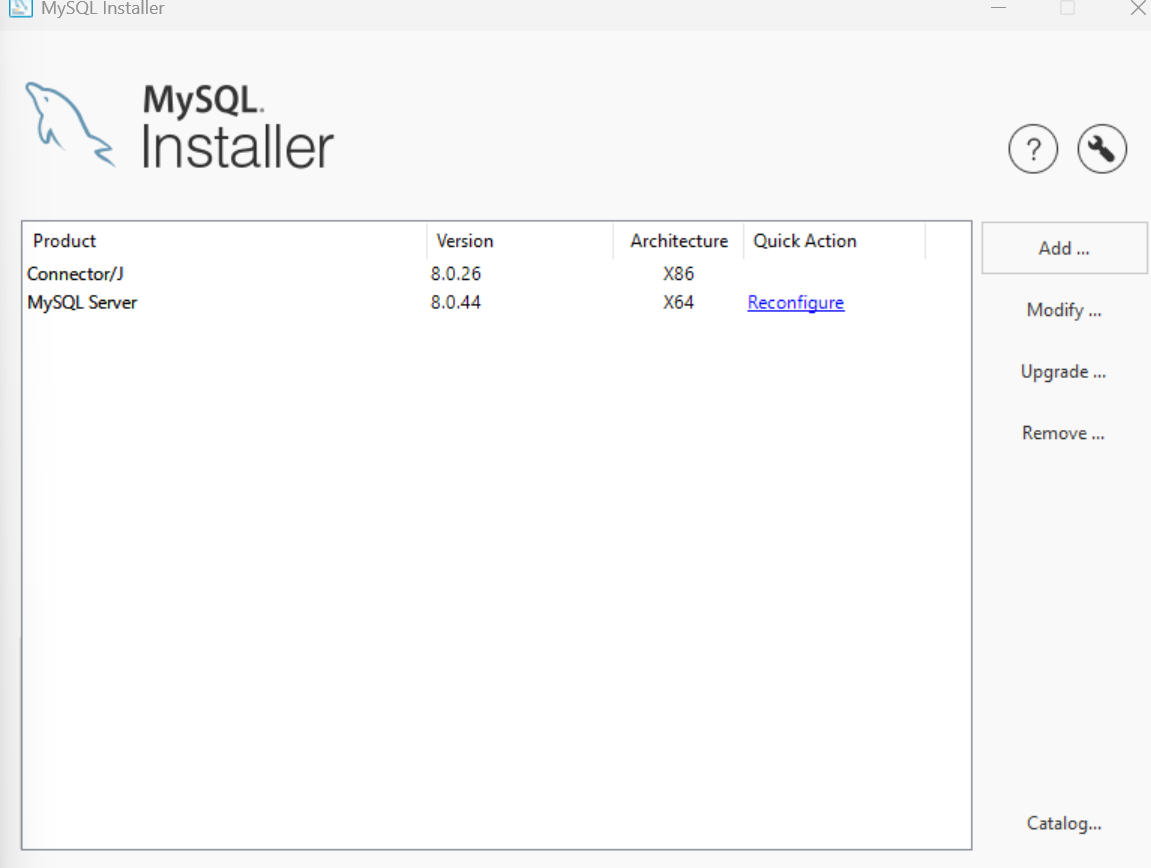Click the Remove ... button
This screenshot has height=868, width=1151.
1064,433
